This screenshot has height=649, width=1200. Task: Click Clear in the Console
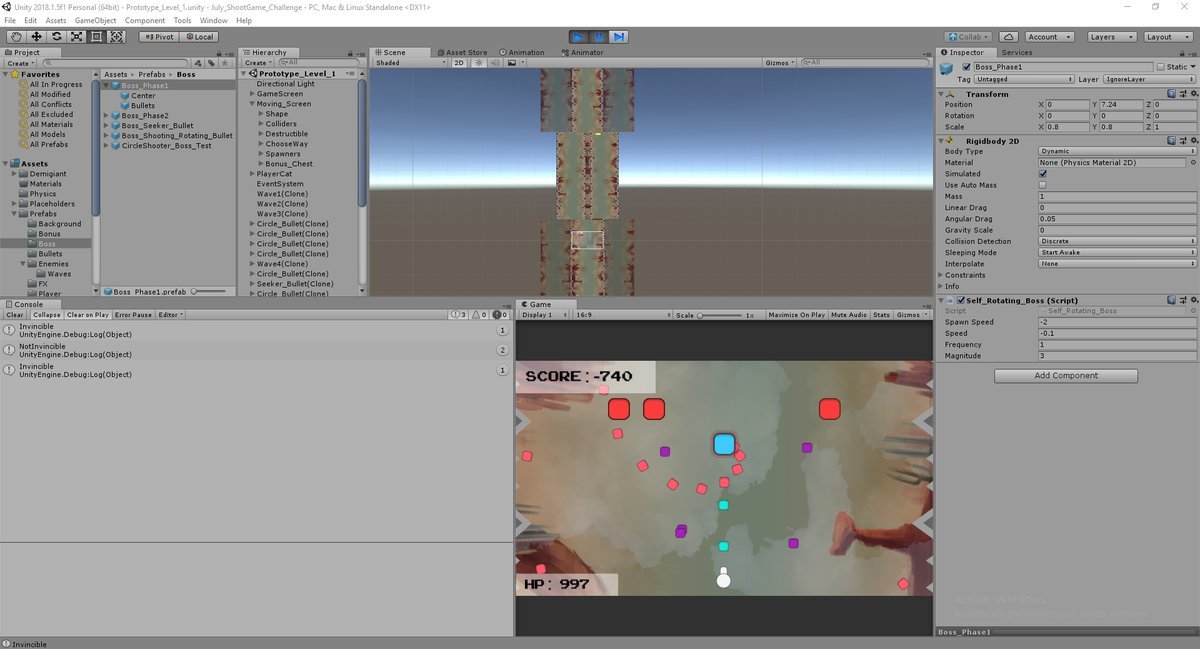tap(15, 315)
